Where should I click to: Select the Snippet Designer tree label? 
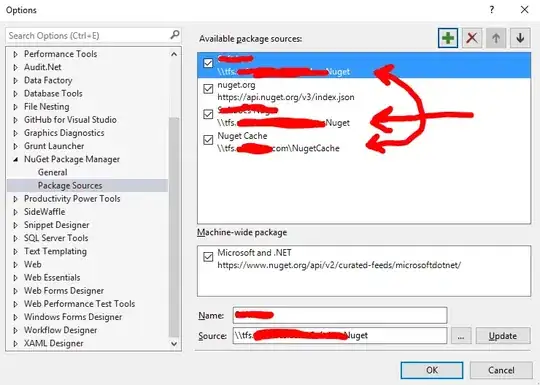coord(56,225)
